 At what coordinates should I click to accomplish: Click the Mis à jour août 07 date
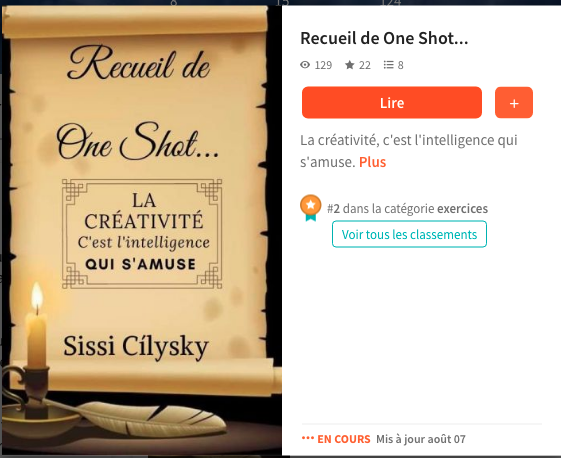(421, 439)
